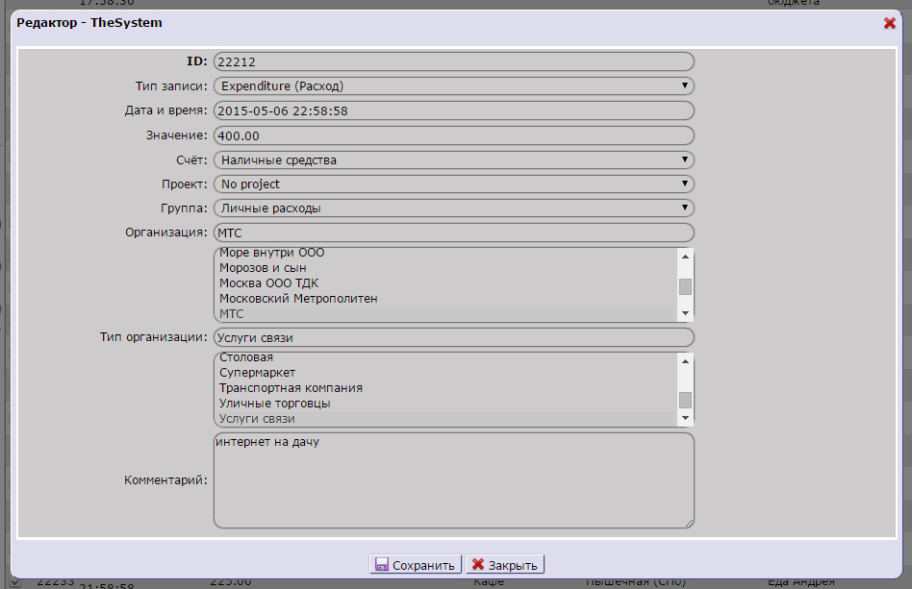Click the Тип организации text field
The width and height of the screenshot is (912, 589).
click(453, 338)
